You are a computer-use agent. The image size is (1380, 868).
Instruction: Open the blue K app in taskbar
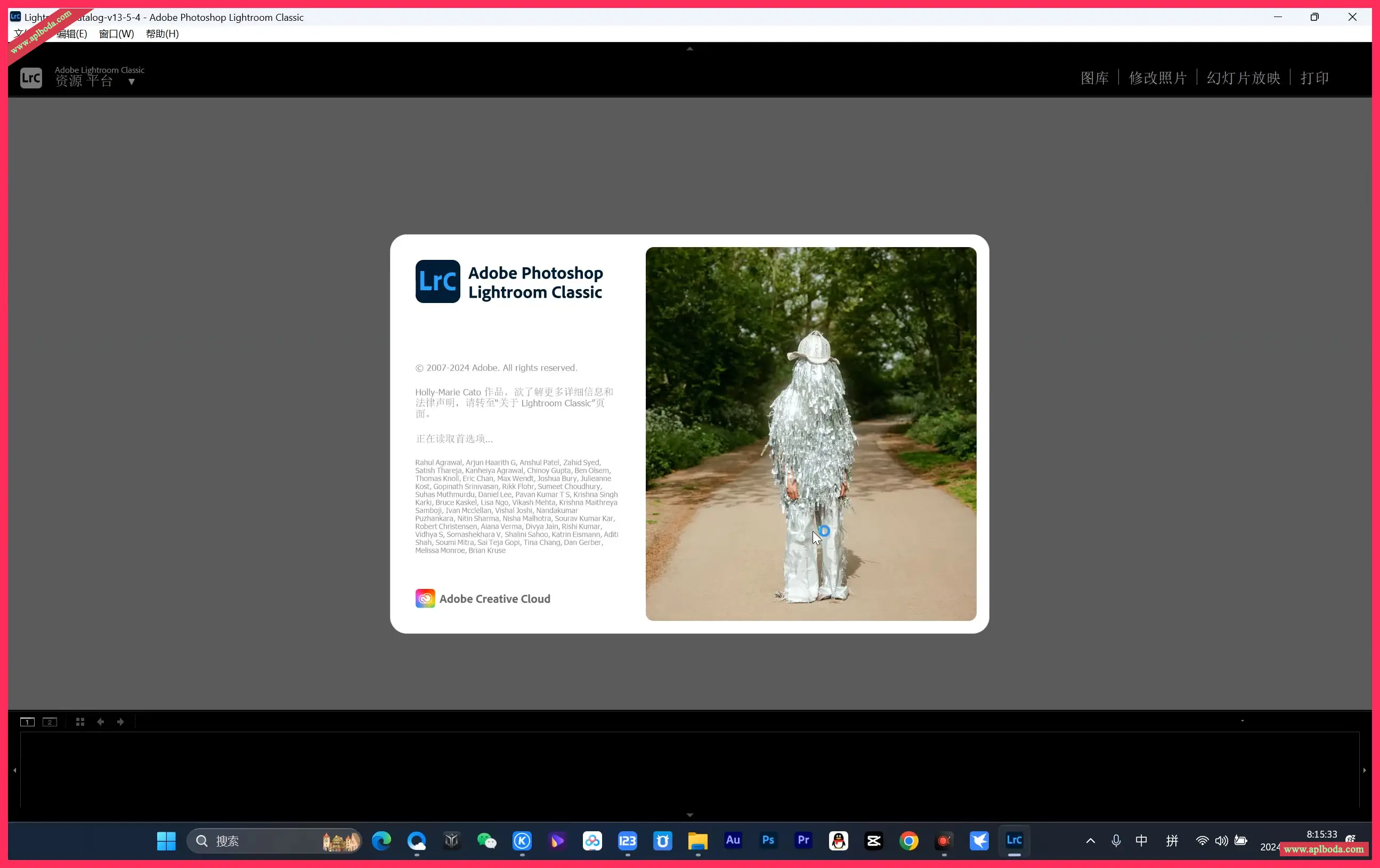(x=522, y=841)
